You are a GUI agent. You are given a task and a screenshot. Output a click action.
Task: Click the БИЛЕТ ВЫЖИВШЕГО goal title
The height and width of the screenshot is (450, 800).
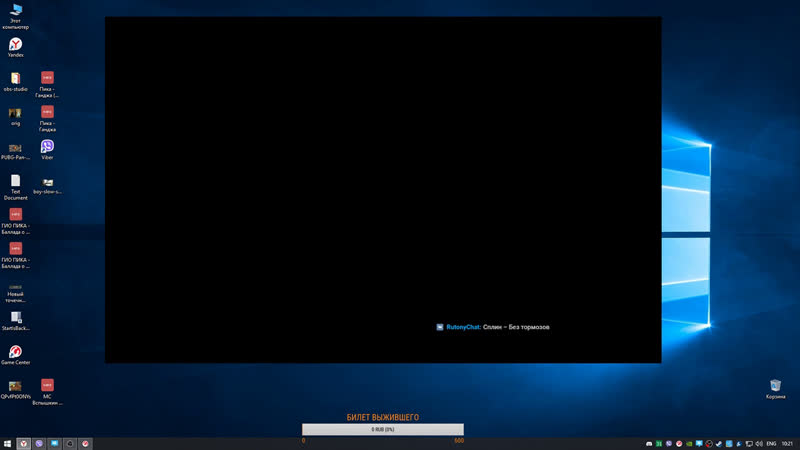point(383,417)
